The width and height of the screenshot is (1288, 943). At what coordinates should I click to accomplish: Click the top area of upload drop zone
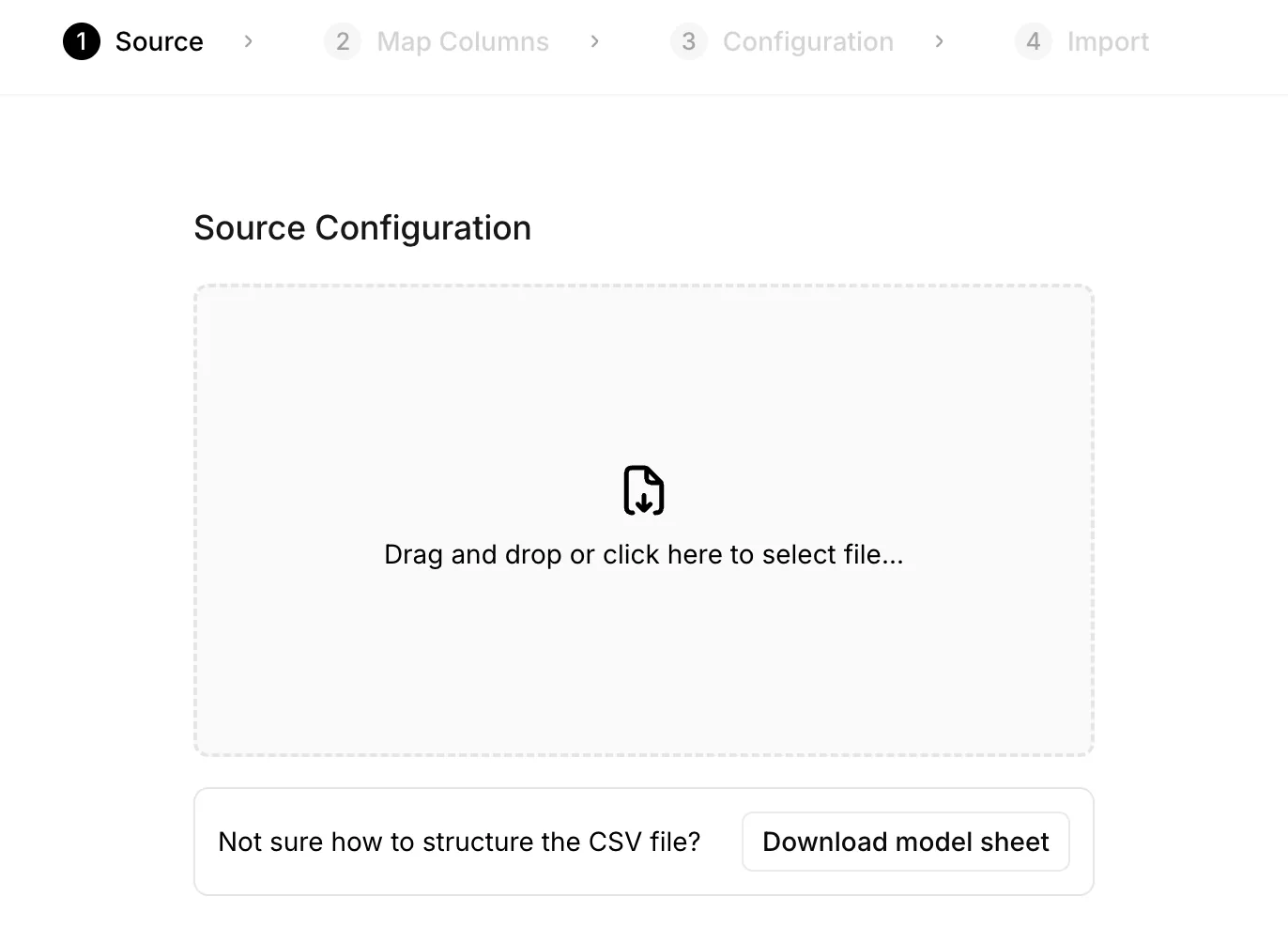(x=644, y=357)
